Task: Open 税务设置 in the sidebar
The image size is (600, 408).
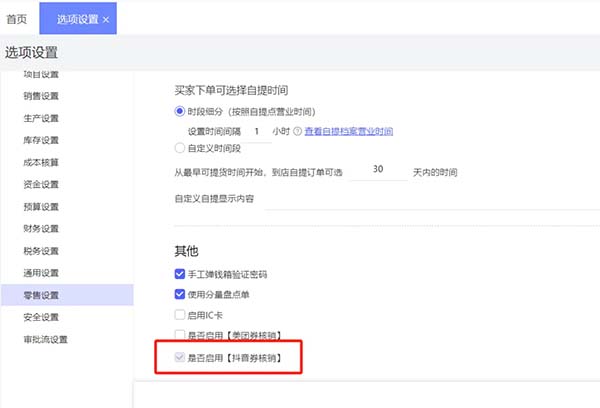Action: 41,251
